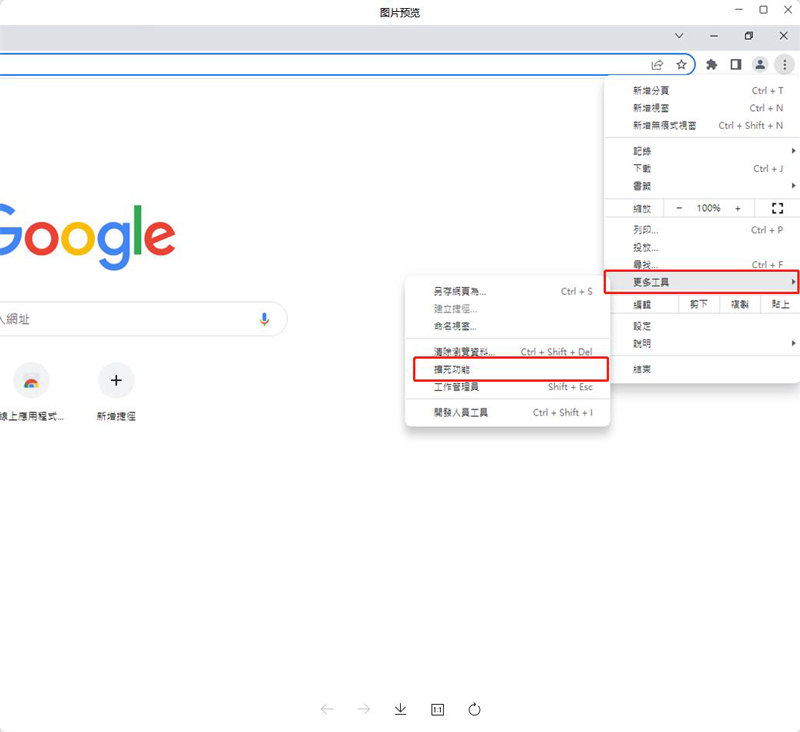Select 命名視窗... in submenu
This screenshot has height=732, width=800.
pos(508,326)
